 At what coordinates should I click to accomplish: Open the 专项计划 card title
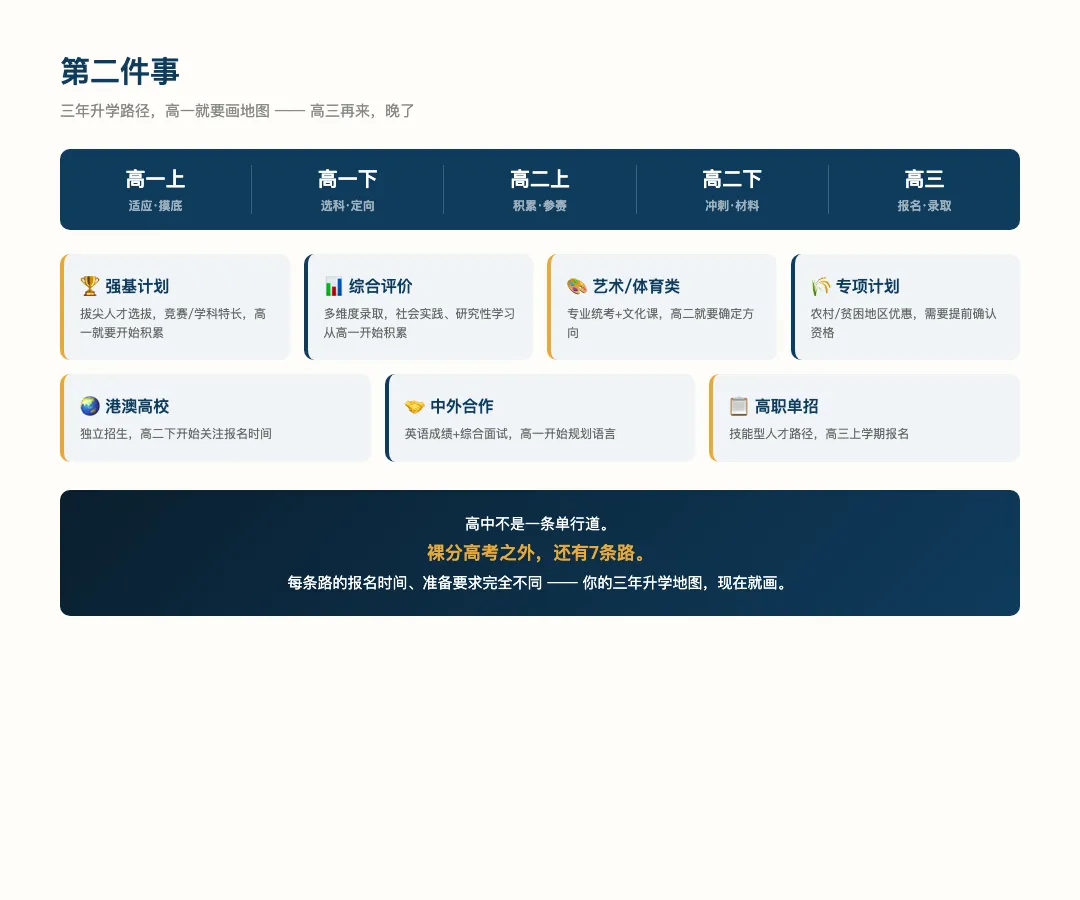(868, 286)
